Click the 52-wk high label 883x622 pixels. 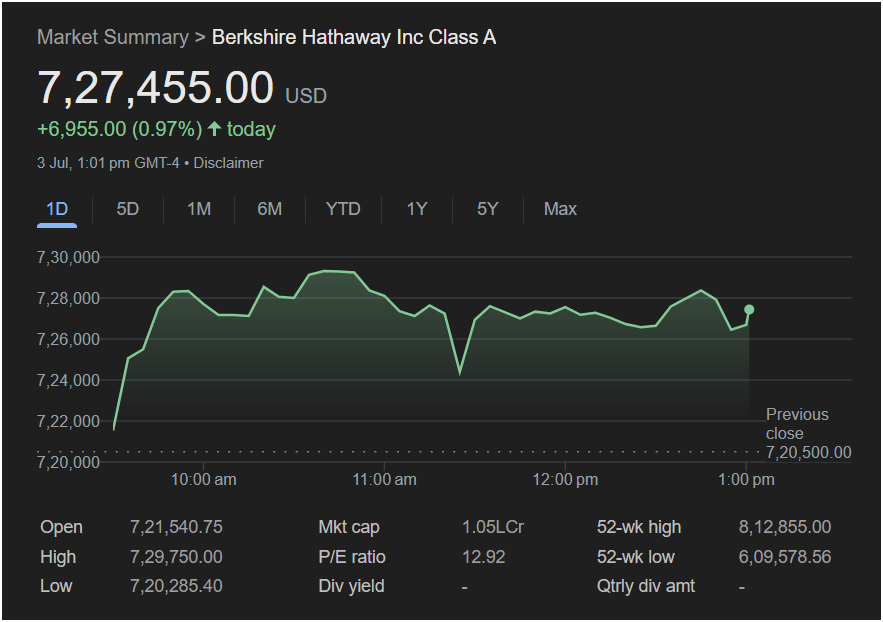point(639,527)
